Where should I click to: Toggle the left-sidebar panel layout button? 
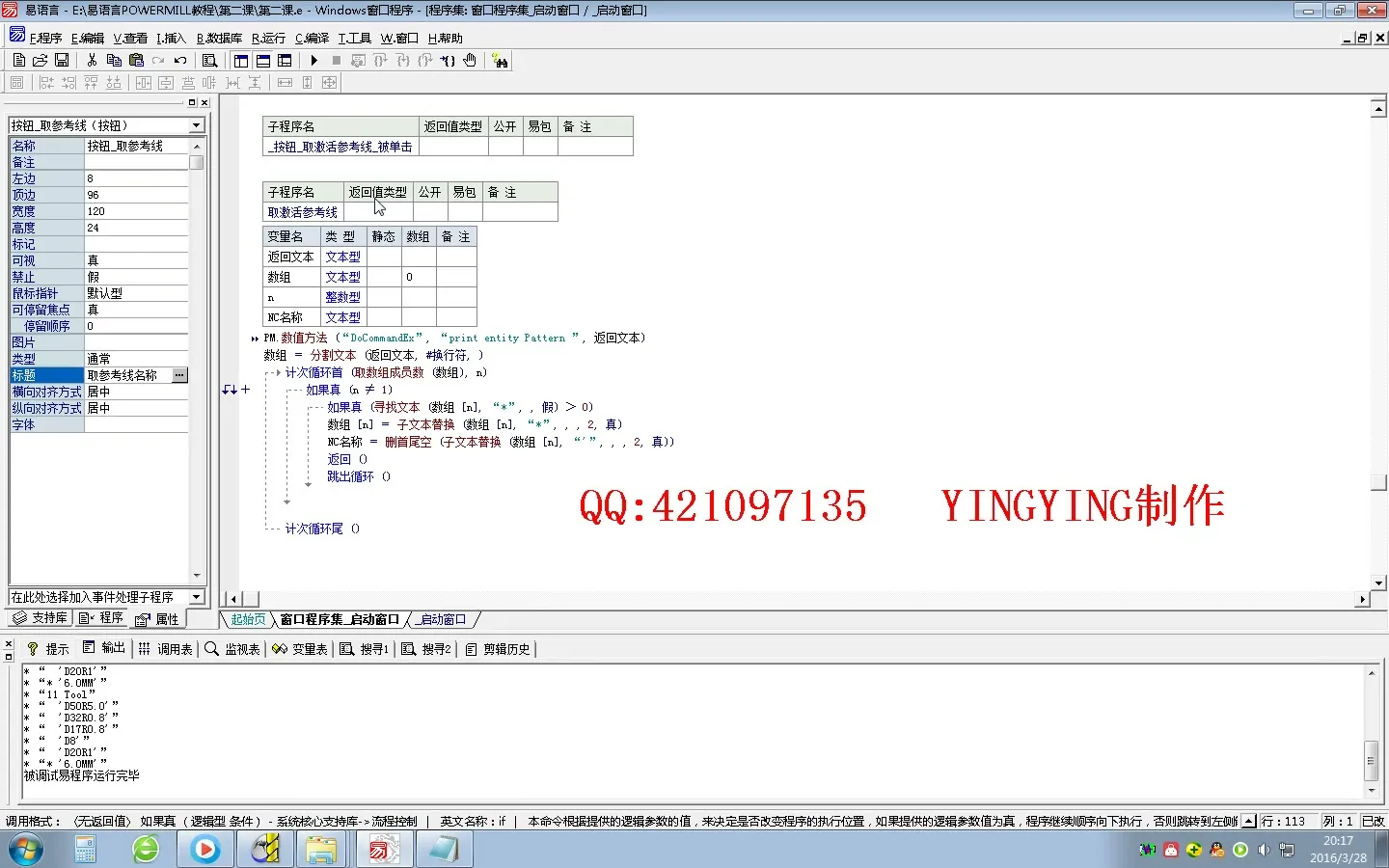pyautogui.click(x=241, y=61)
